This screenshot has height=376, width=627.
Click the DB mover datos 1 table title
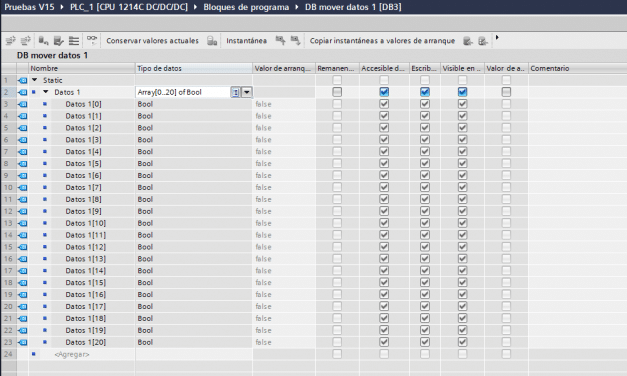(x=52, y=55)
